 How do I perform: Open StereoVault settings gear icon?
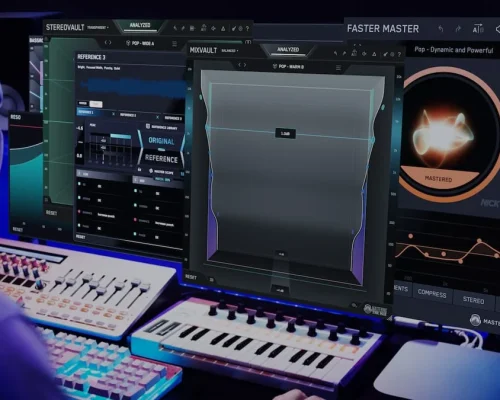click(x=241, y=29)
